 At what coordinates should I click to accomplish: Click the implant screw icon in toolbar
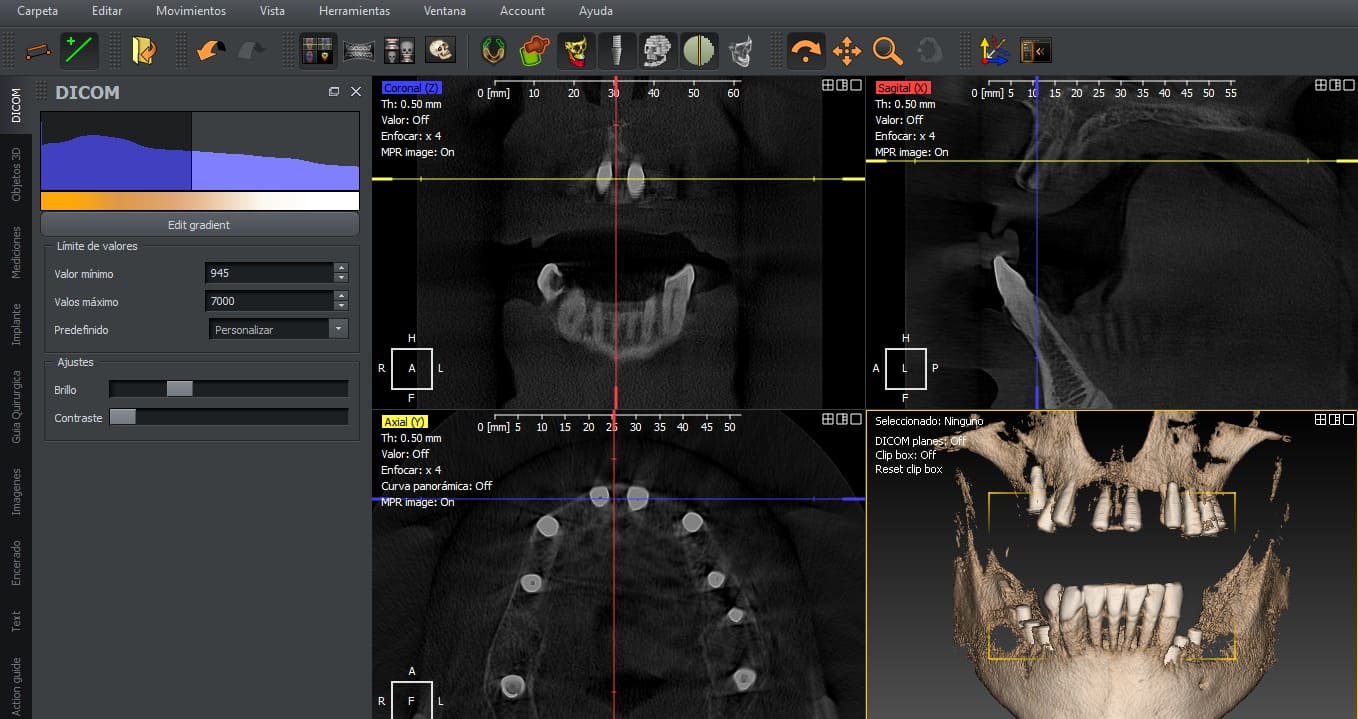(x=617, y=50)
